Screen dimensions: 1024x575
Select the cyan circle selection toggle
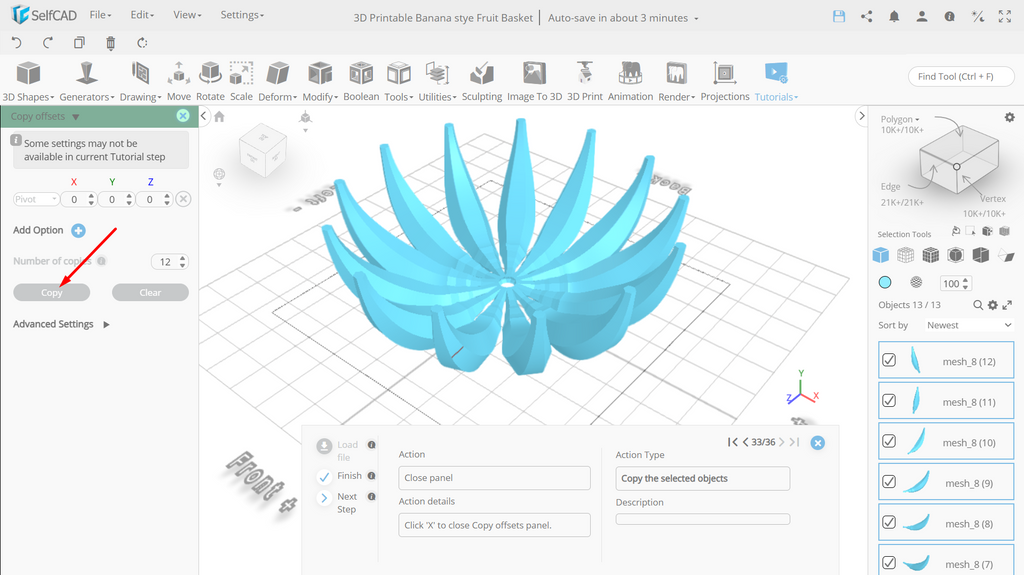[885, 282]
